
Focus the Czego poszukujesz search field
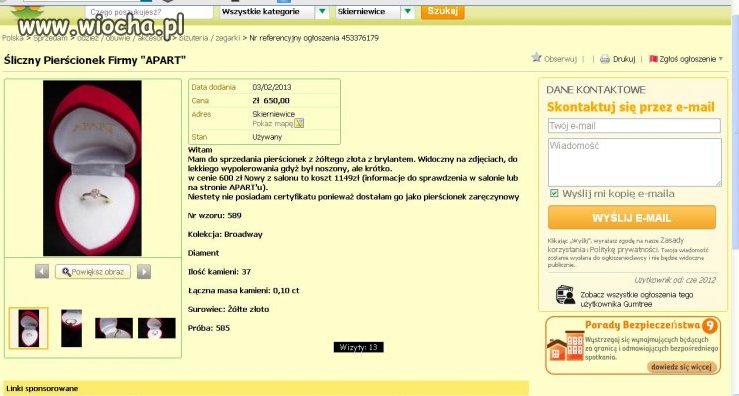pos(149,12)
